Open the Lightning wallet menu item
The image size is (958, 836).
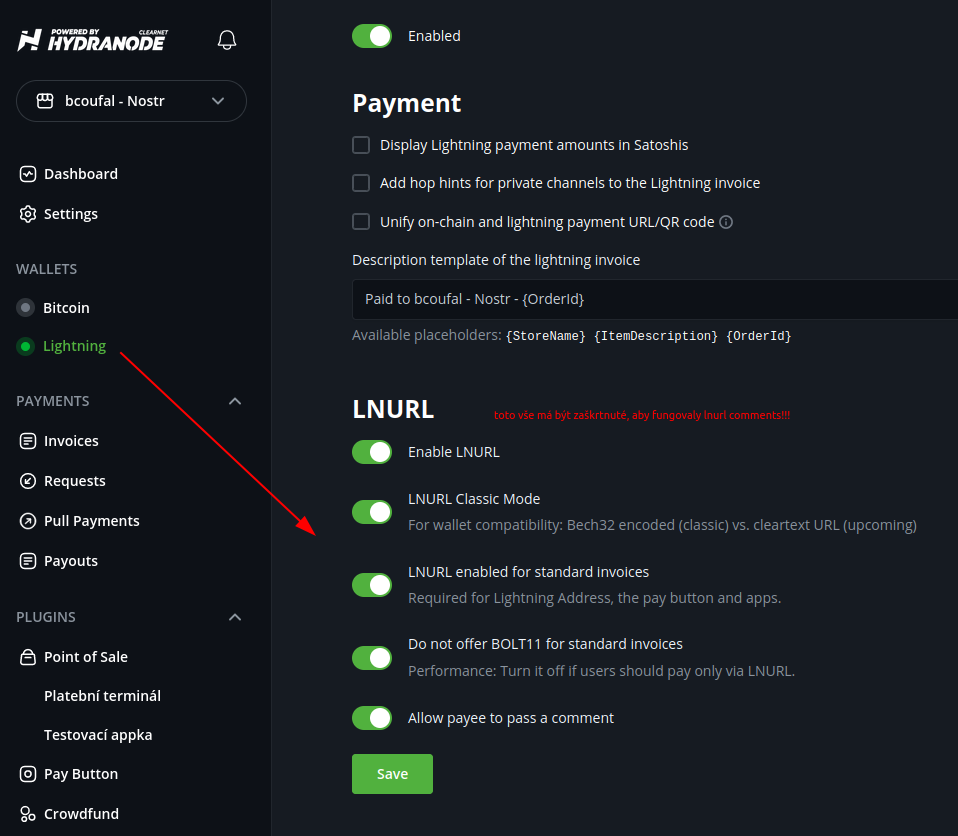click(74, 346)
